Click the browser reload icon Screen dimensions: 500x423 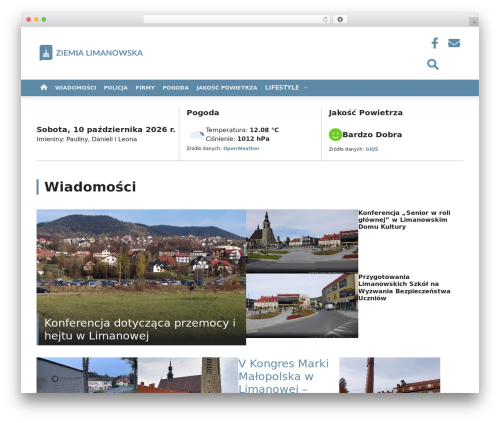coord(325,20)
